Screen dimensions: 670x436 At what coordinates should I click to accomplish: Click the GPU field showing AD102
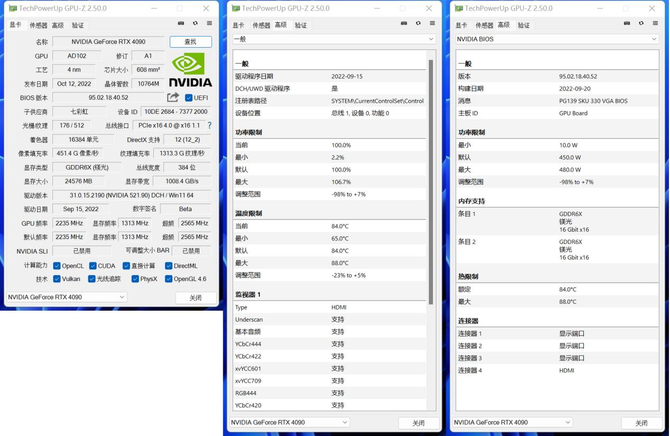[x=77, y=56]
